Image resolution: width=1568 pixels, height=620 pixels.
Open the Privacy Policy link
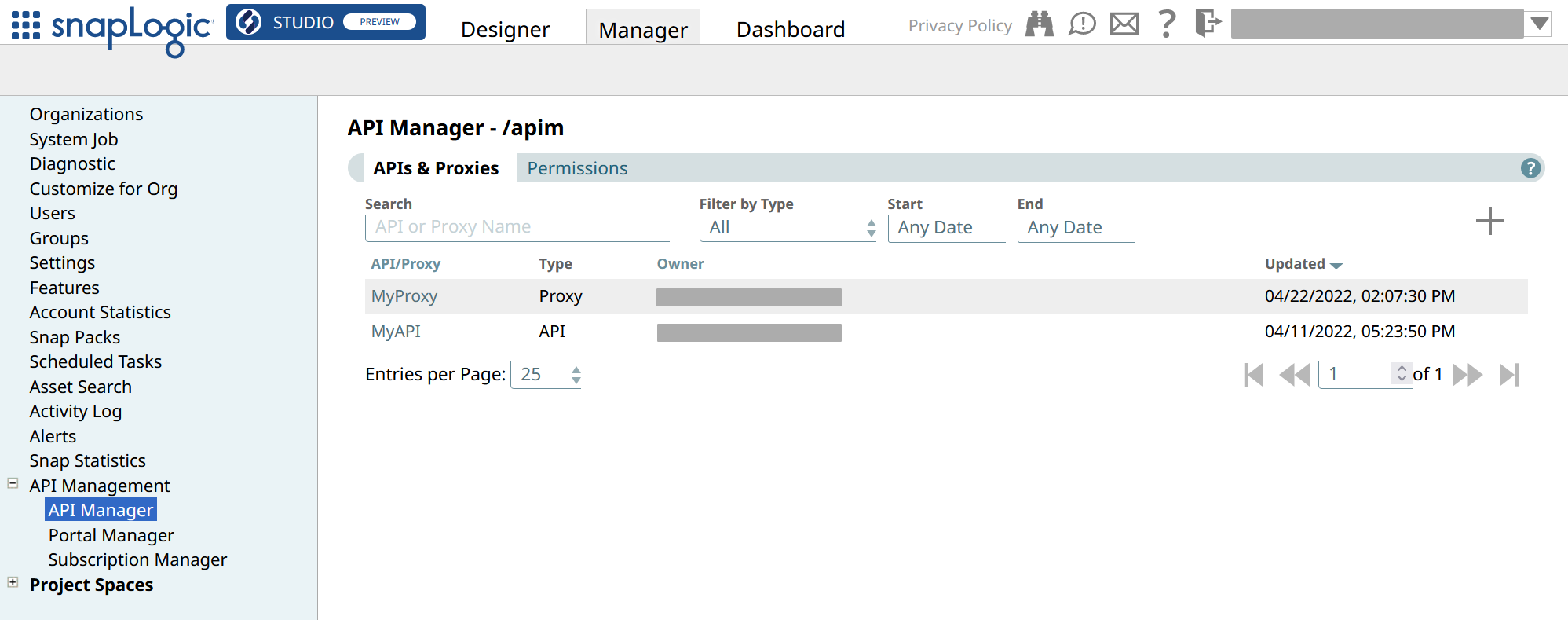tap(959, 26)
